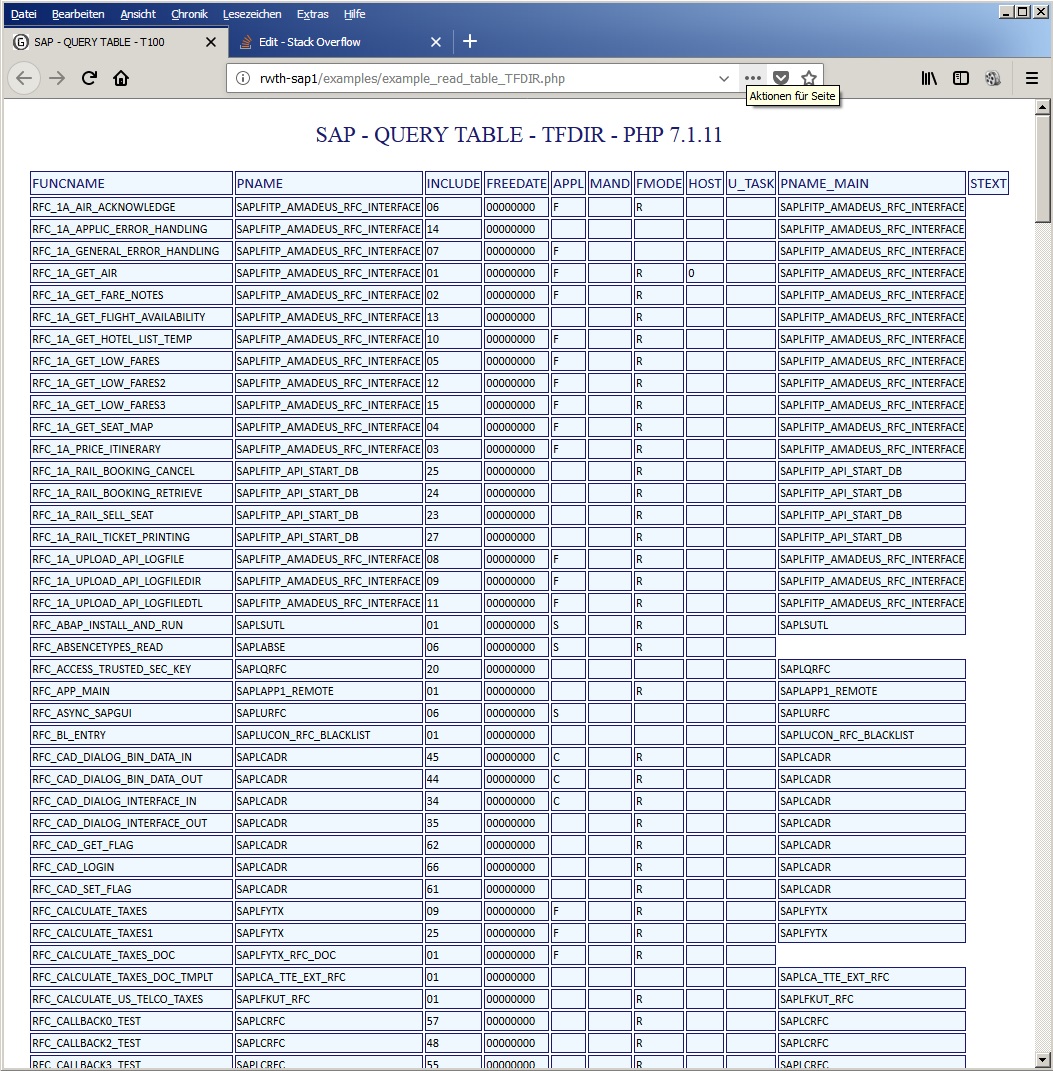Open the hamburger application menu
Viewport: 1053px width, 1071px height.
click(x=1032, y=78)
